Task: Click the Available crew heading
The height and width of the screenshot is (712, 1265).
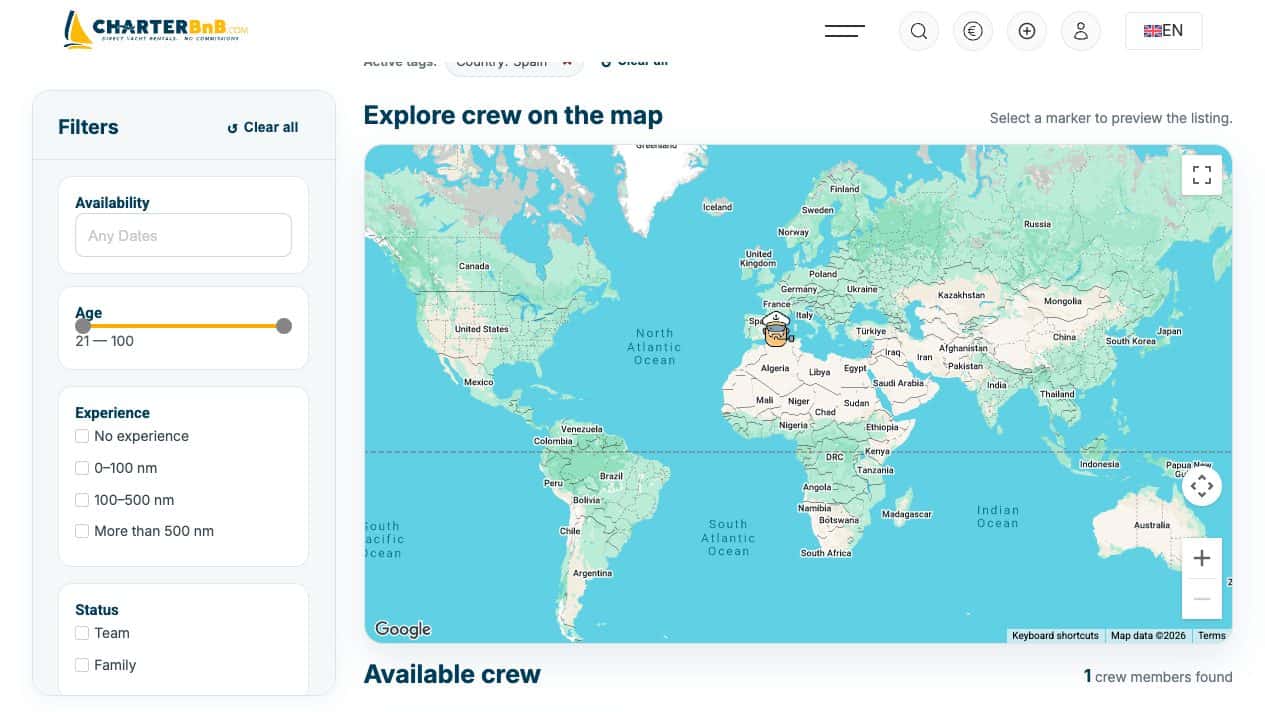Action: pos(452,674)
